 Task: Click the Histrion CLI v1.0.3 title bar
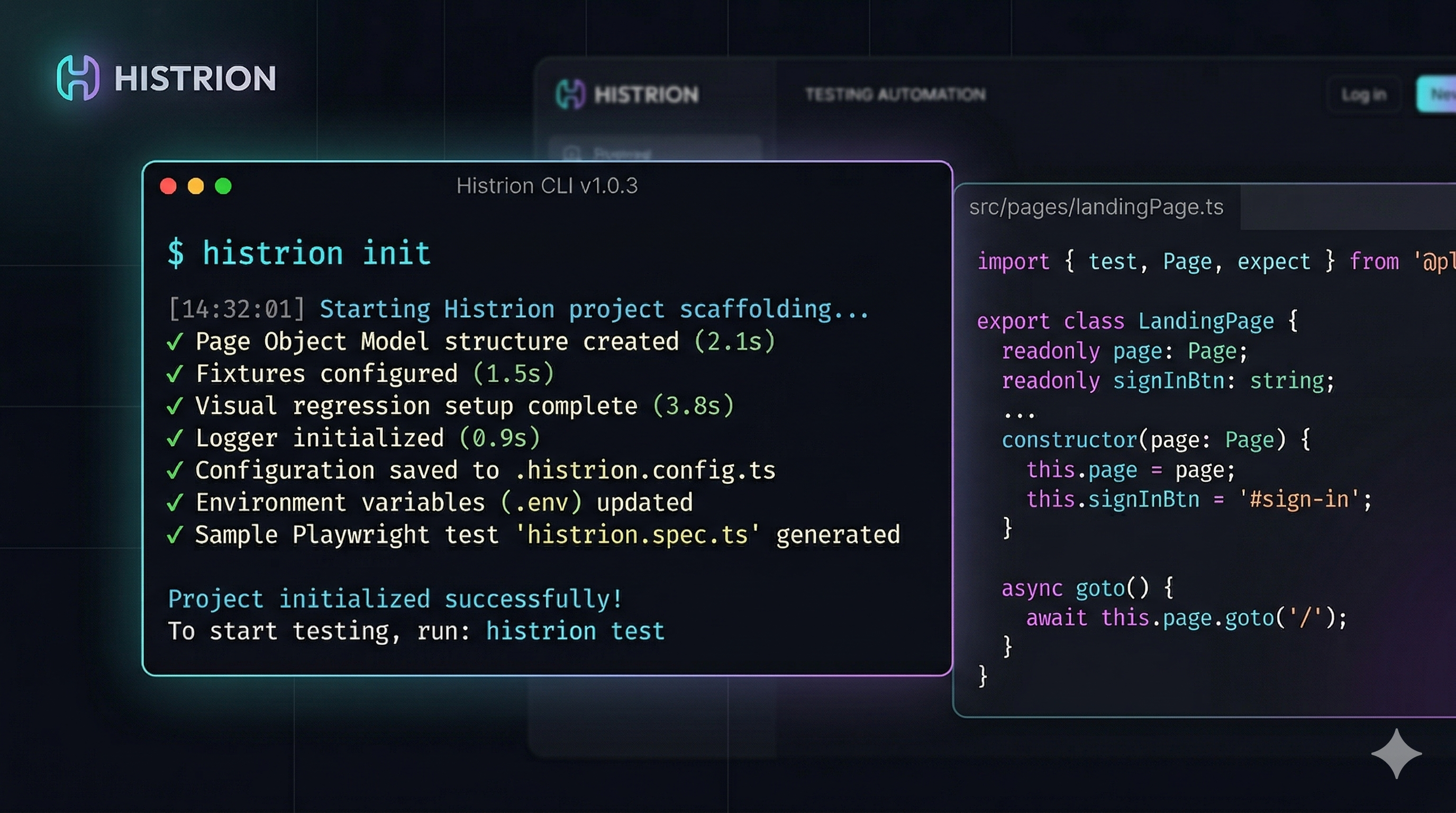pos(547,185)
